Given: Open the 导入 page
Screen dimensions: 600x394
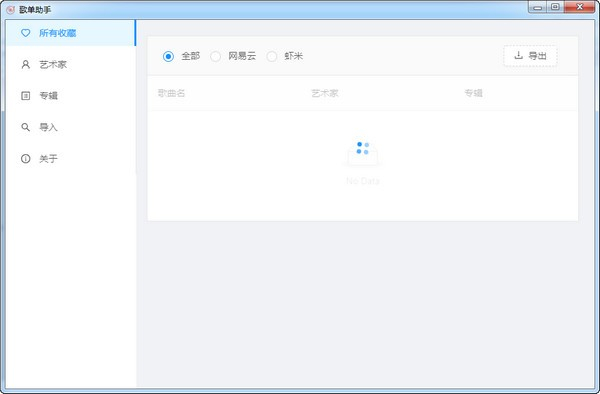Looking at the screenshot, I should point(71,127).
